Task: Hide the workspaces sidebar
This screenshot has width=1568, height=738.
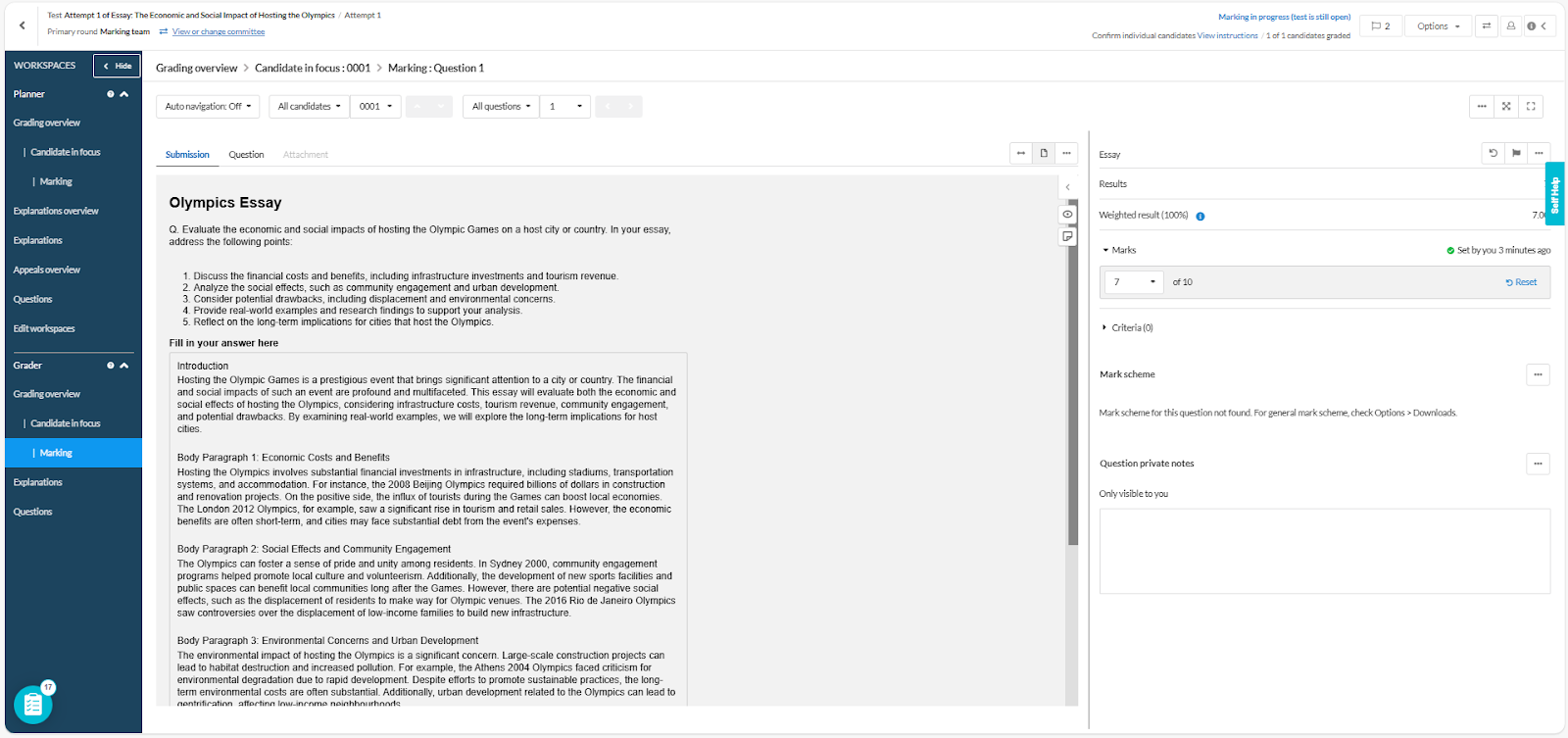Action: (117, 66)
